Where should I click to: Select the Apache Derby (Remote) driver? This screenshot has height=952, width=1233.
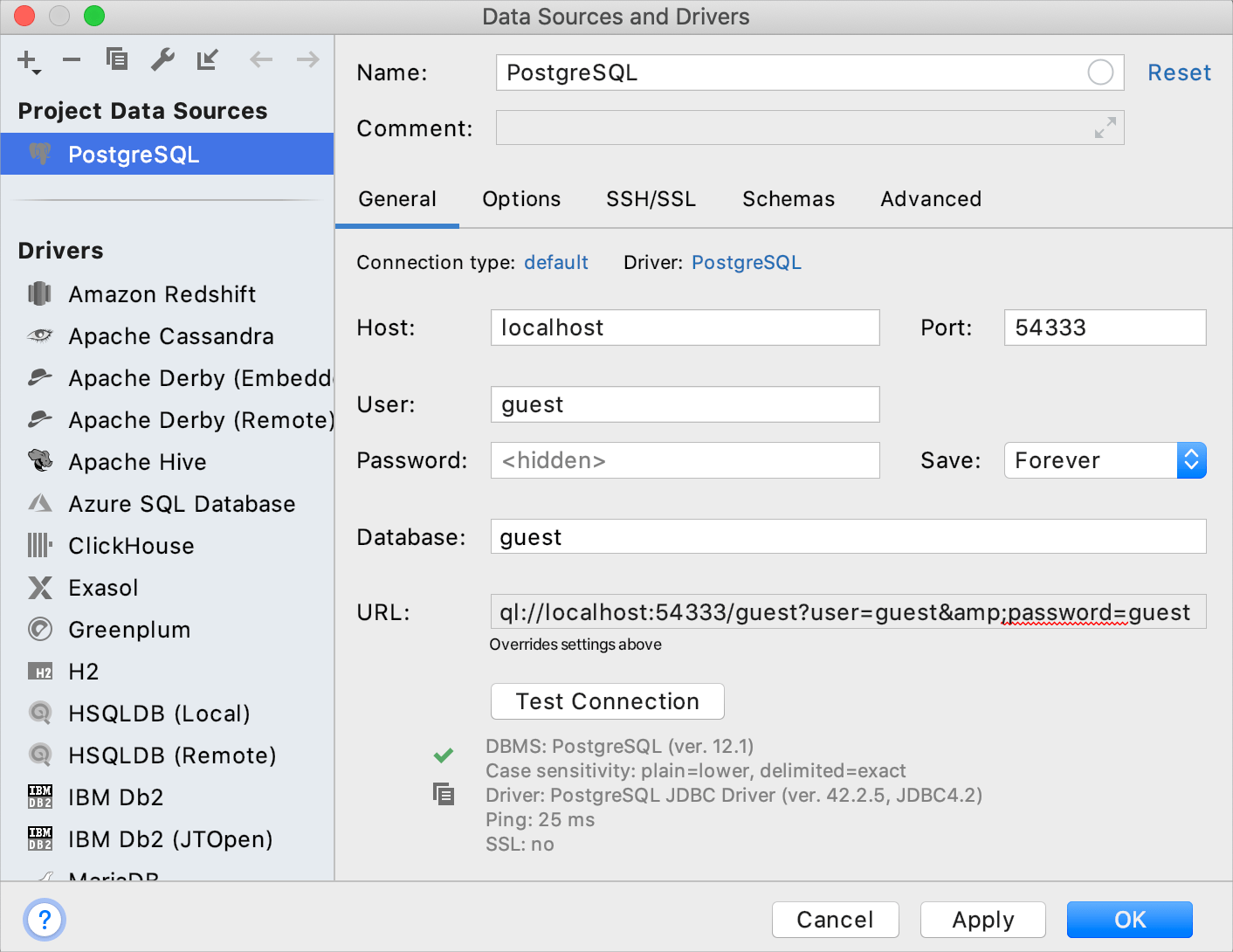click(167, 420)
